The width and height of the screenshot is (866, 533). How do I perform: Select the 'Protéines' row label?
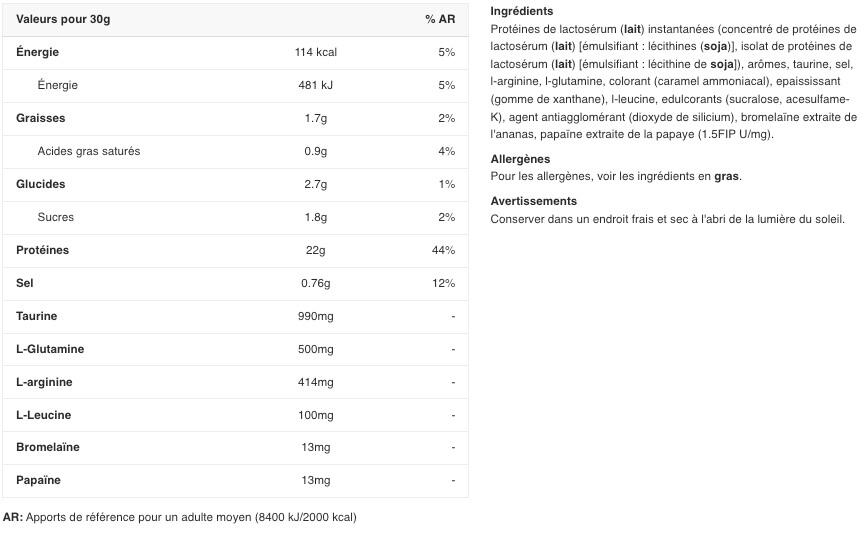click(43, 250)
